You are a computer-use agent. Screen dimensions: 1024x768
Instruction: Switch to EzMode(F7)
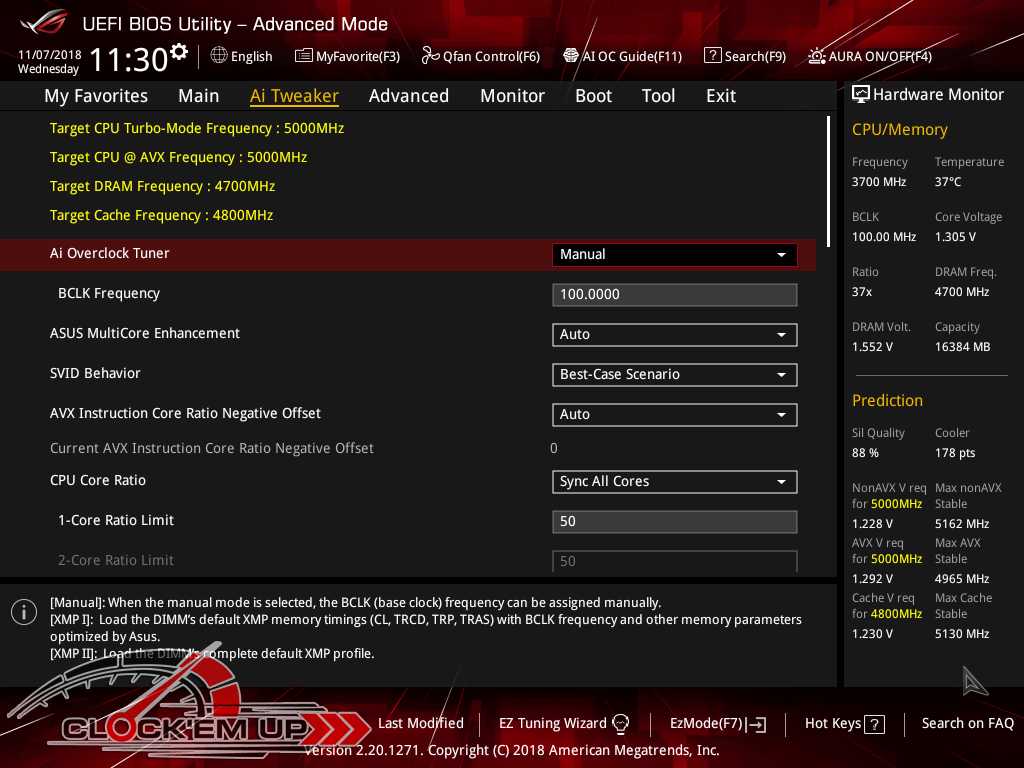click(717, 723)
